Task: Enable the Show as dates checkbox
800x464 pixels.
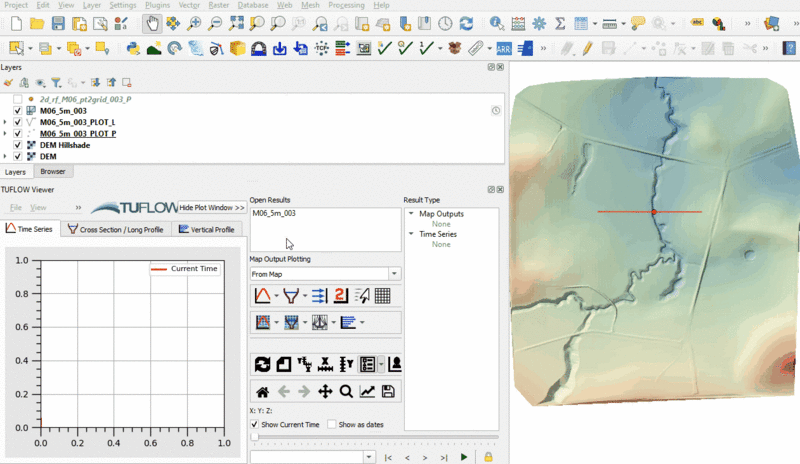Action: 332,424
